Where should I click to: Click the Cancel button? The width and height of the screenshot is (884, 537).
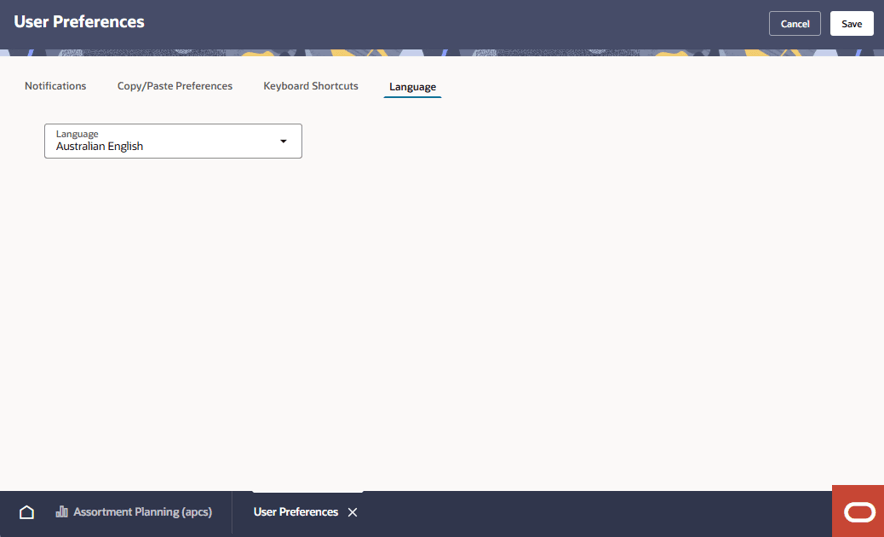pos(794,24)
